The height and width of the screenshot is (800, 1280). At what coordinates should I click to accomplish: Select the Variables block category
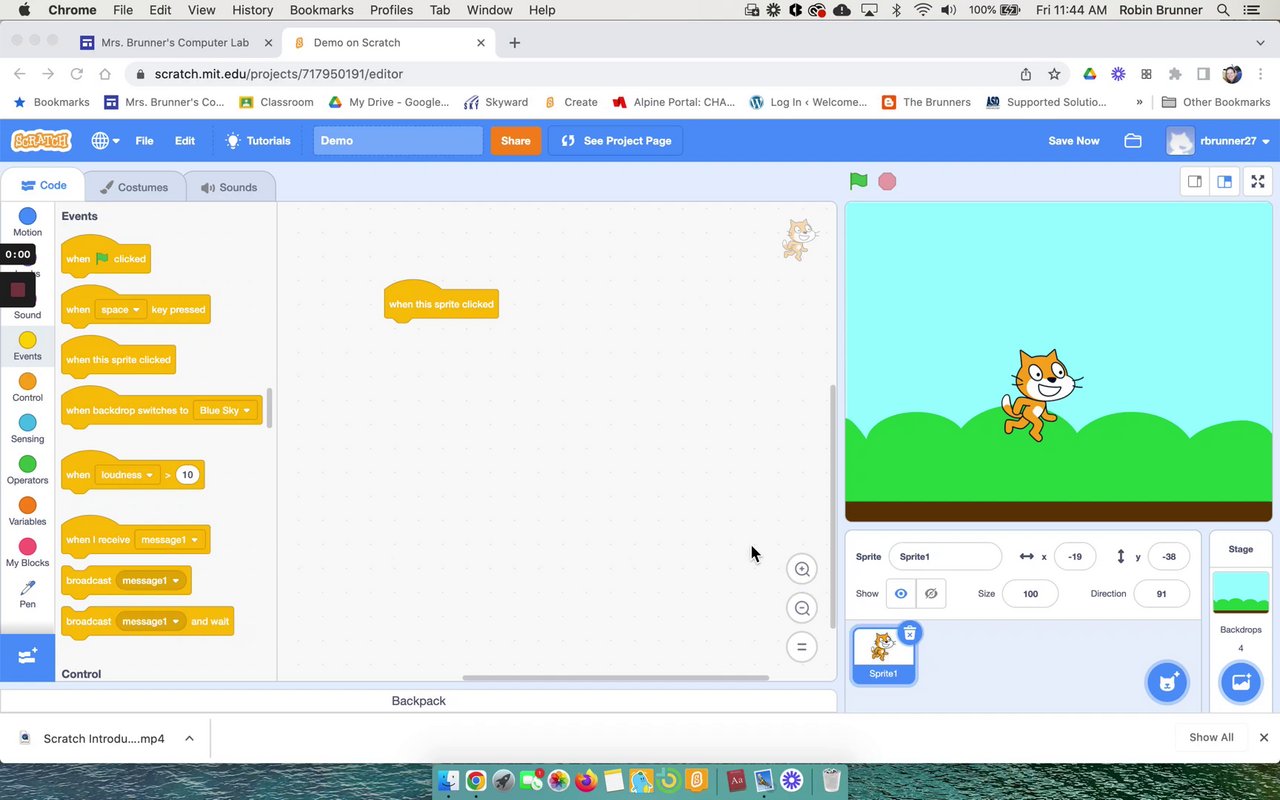(x=27, y=511)
